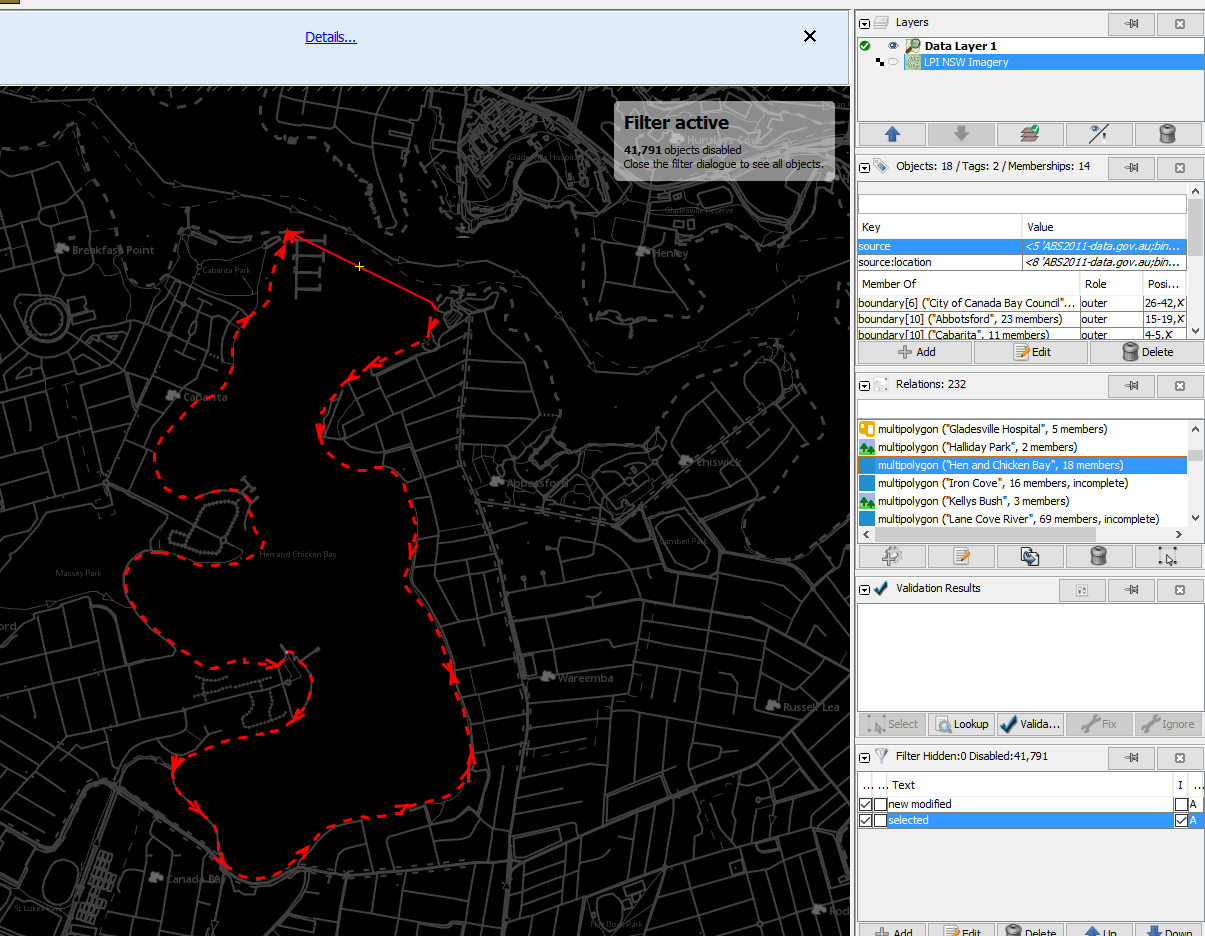Open the Details... link
The width and height of the screenshot is (1205, 936).
pyautogui.click(x=331, y=37)
